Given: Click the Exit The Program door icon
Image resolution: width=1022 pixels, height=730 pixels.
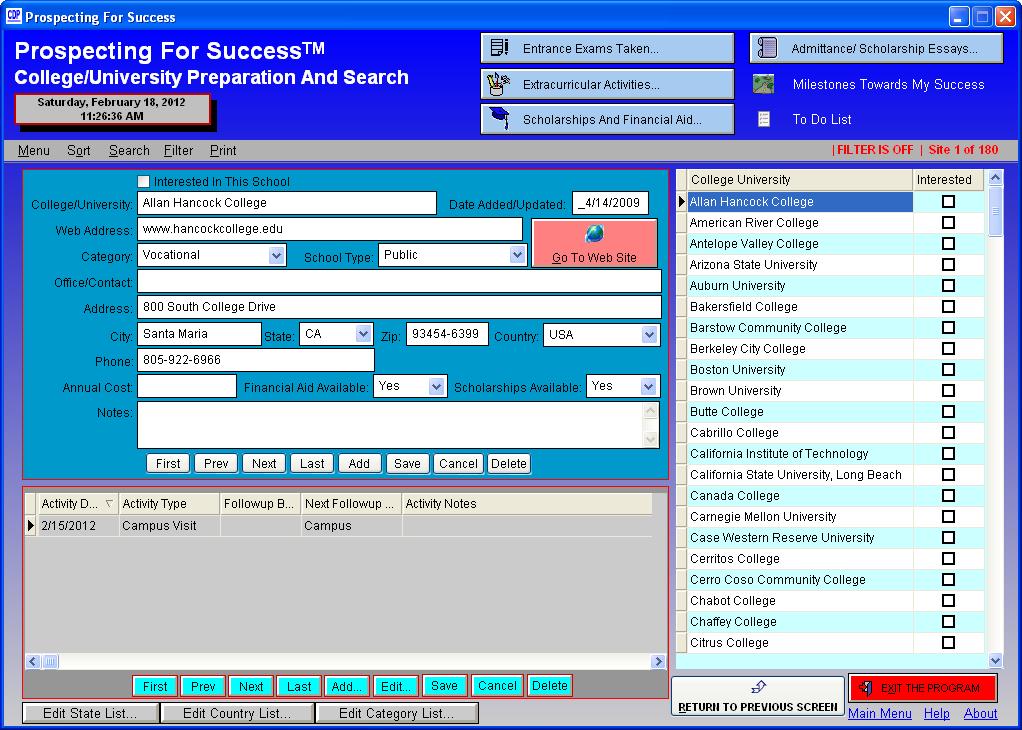Looking at the screenshot, I should pos(866,688).
